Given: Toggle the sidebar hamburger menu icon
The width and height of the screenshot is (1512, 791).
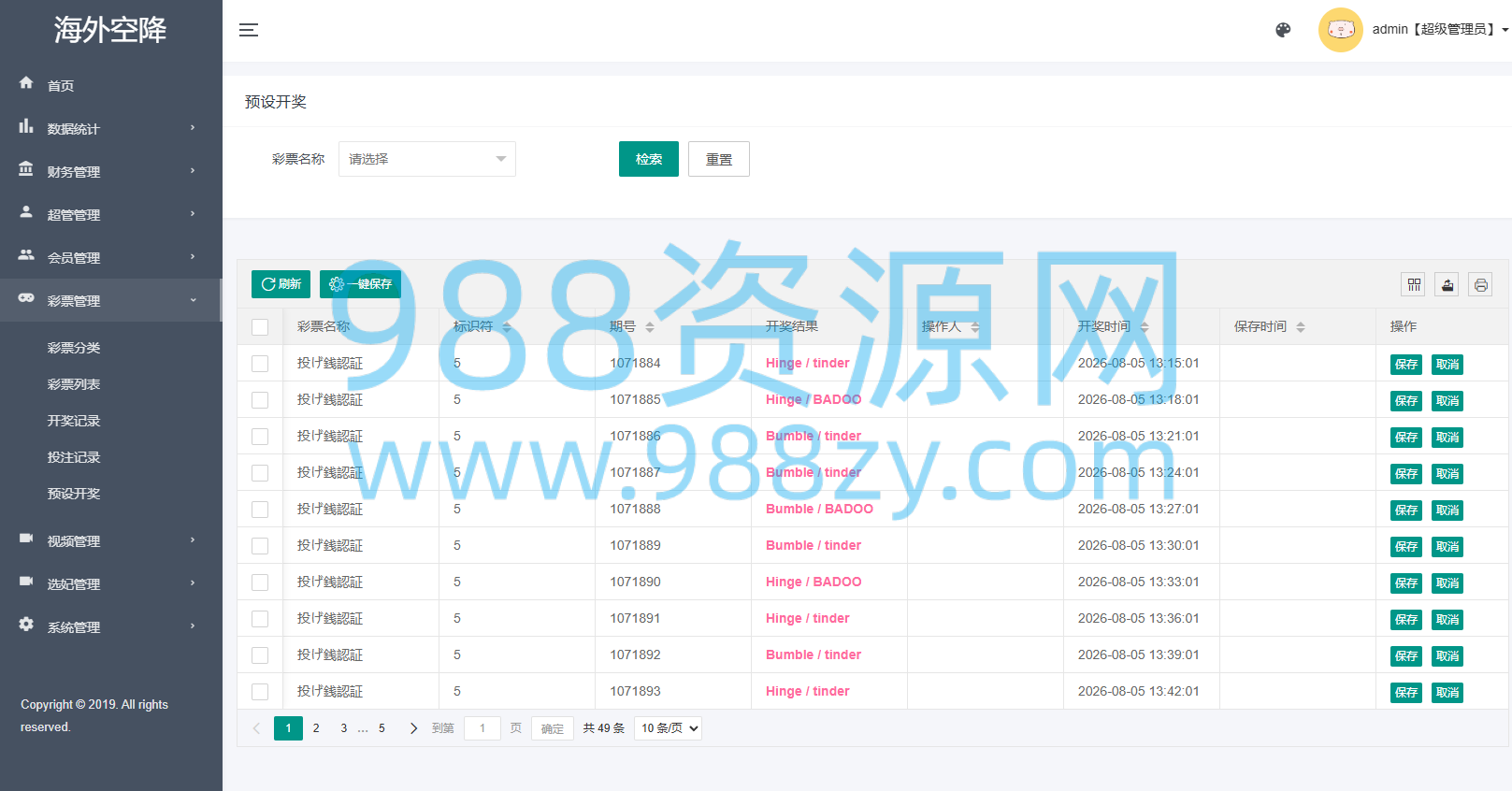Looking at the screenshot, I should coord(249,30).
